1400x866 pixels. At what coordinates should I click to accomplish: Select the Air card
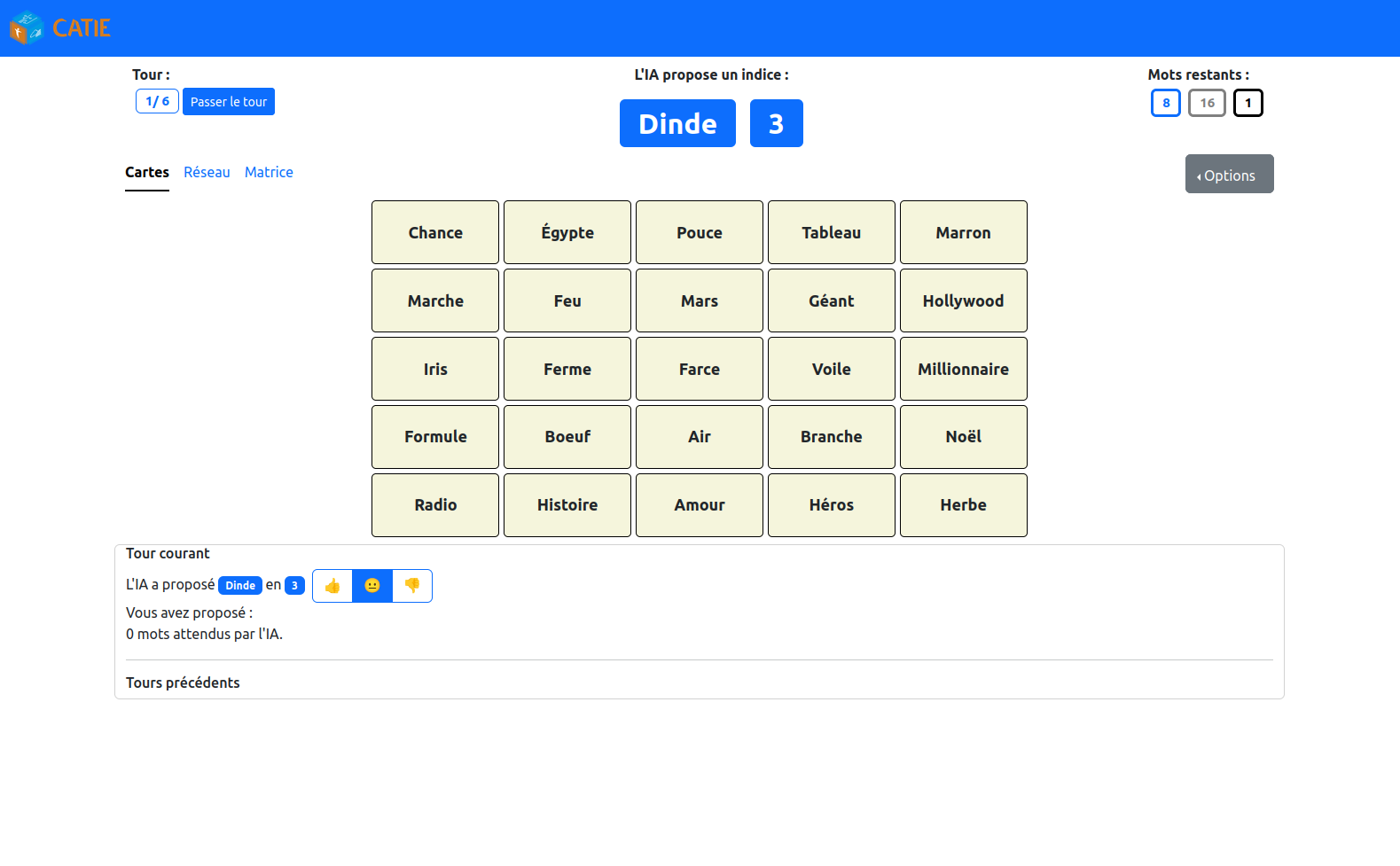coord(700,437)
